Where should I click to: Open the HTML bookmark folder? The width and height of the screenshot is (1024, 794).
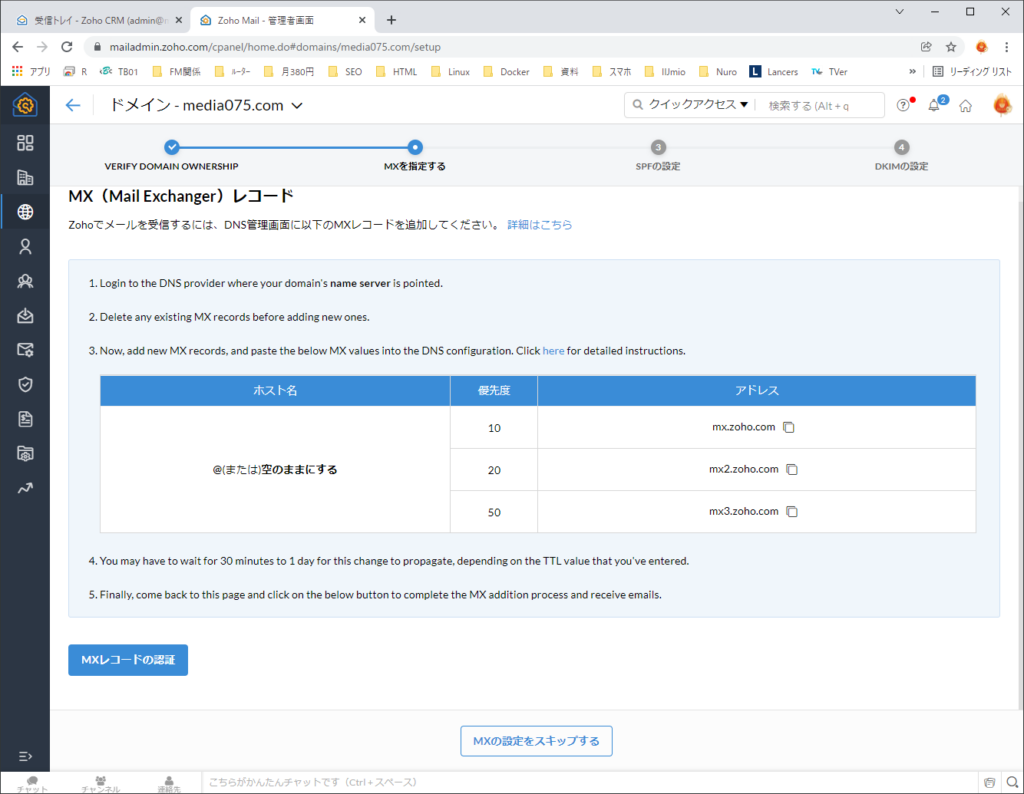396,72
